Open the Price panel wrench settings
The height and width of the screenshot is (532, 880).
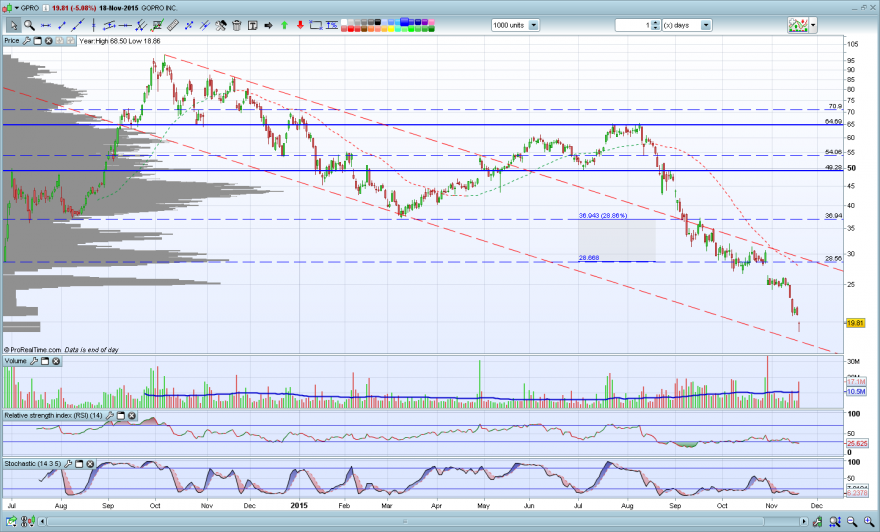tap(26, 41)
